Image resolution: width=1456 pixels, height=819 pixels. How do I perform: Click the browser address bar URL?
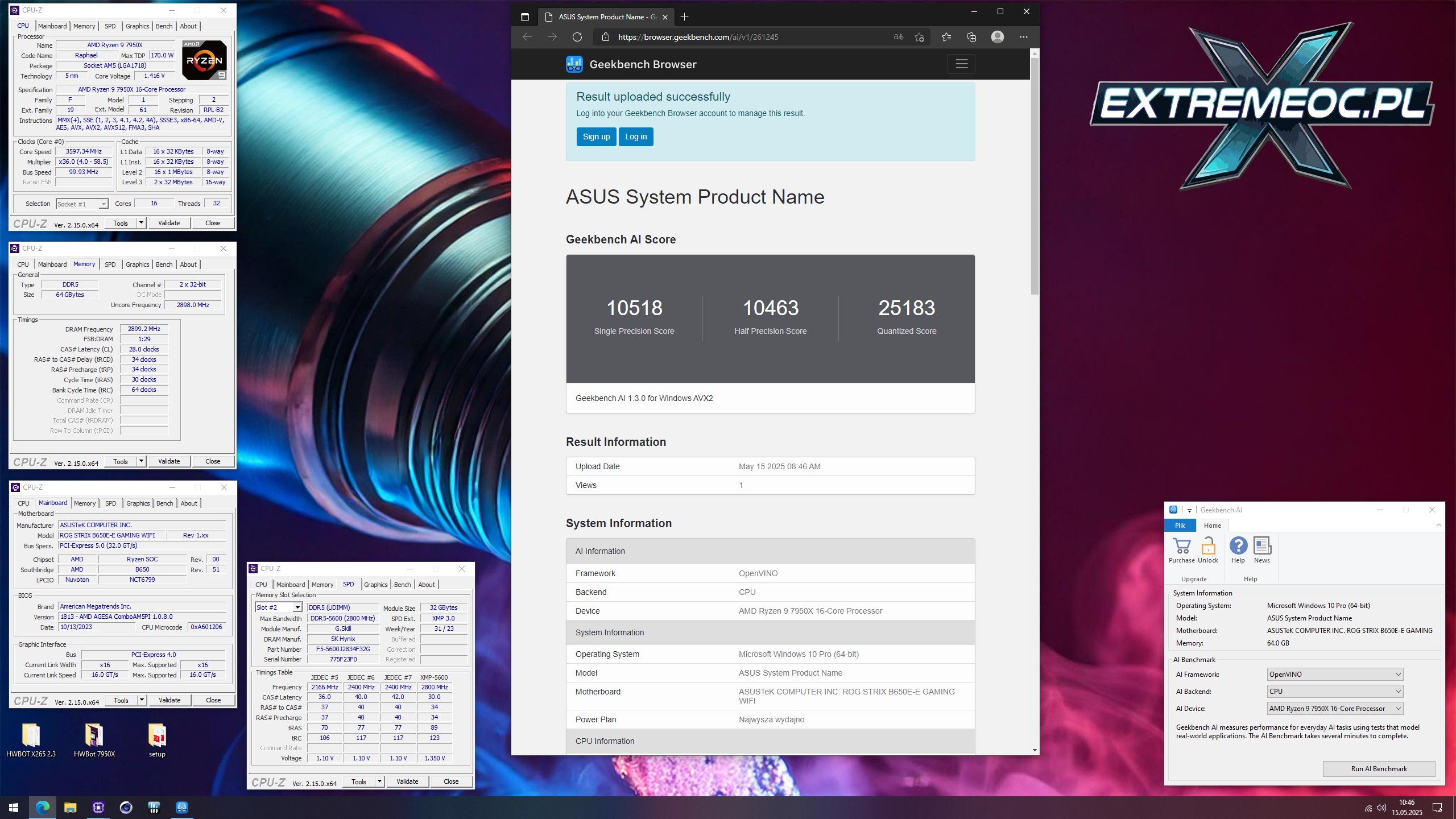pyautogui.click(x=698, y=37)
